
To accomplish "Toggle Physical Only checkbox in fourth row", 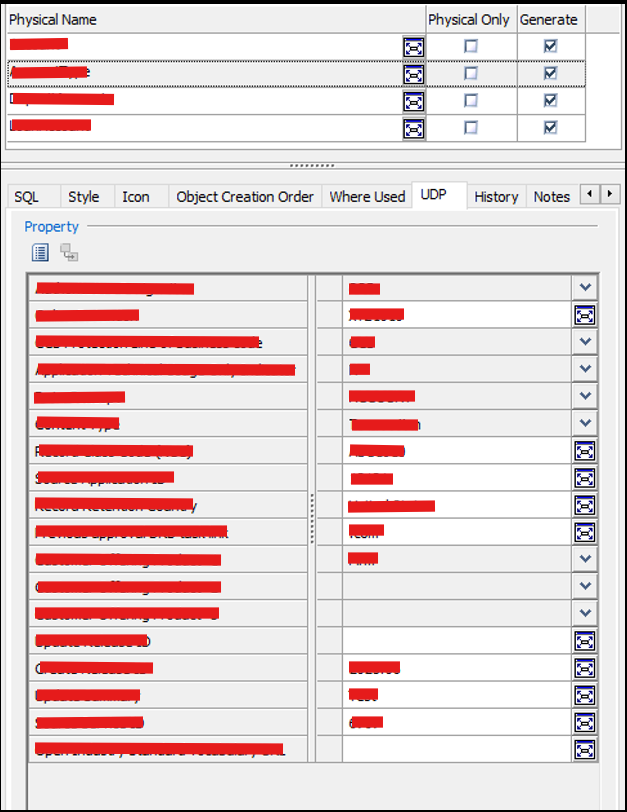I will click(x=471, y=127).
